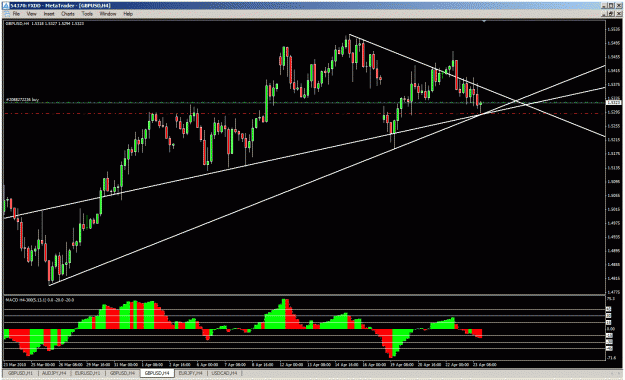Viewport: 625px width, 380px height.
Task: Maximize the MetaTrader main window
Action: 611,6
